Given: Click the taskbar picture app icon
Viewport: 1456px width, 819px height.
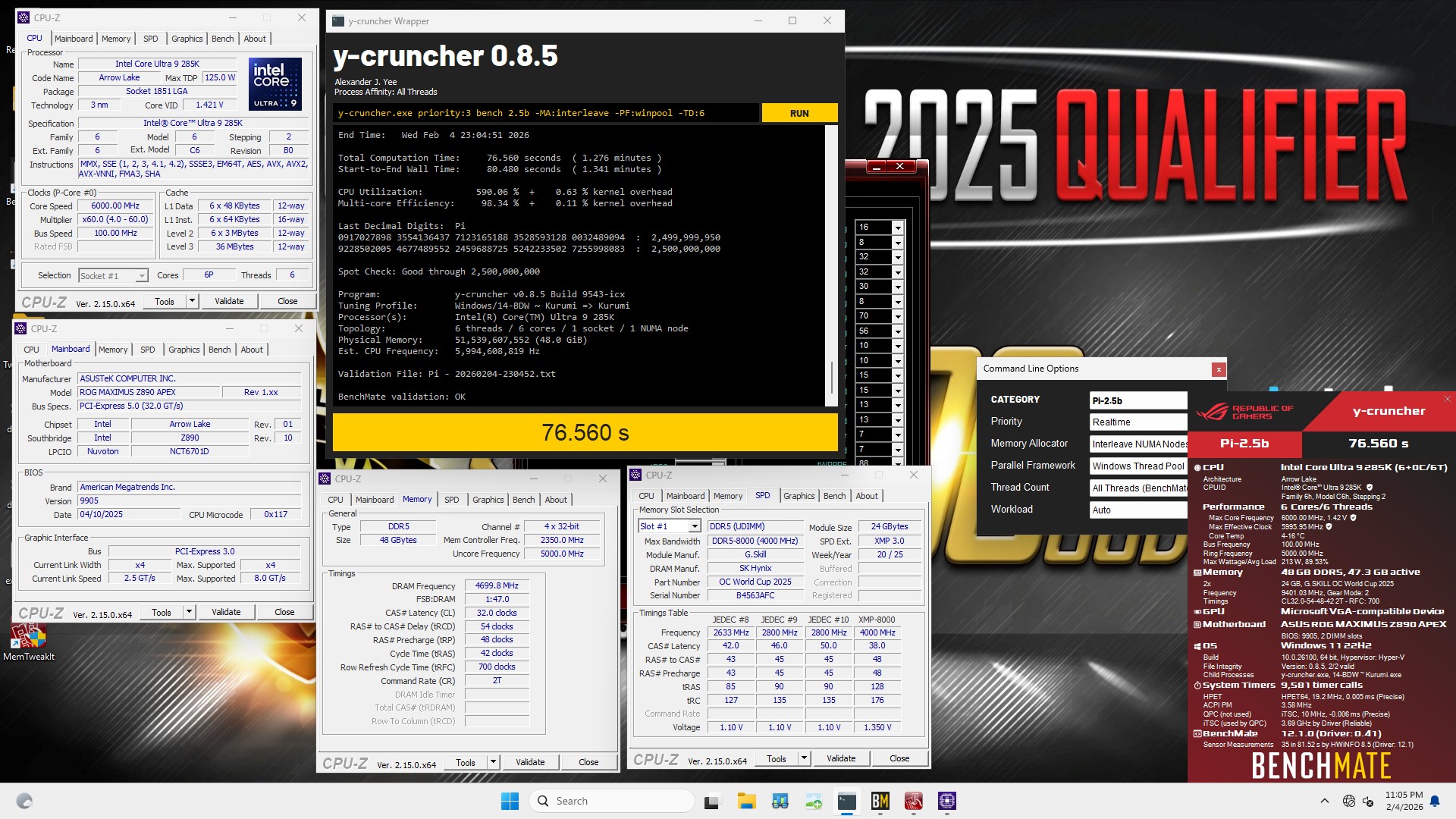Looking at the screenshot, I should coord(814,801).
